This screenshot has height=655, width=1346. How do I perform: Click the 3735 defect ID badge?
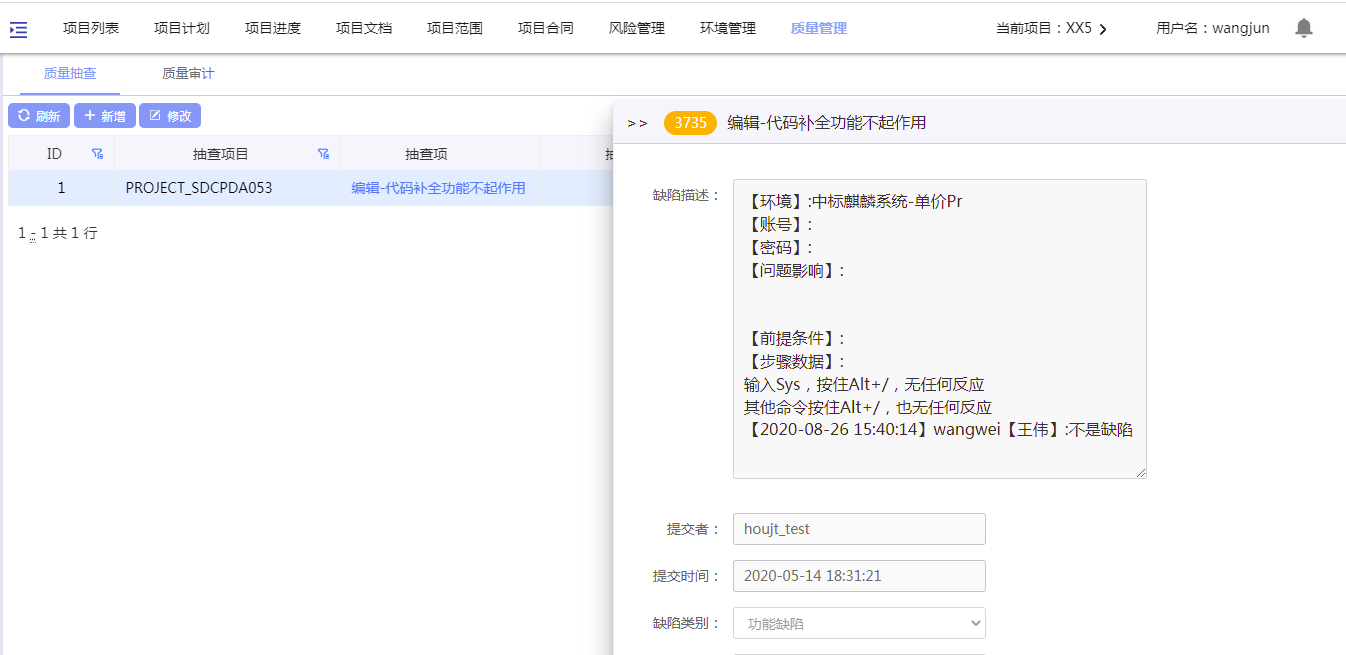click(690, 123)
